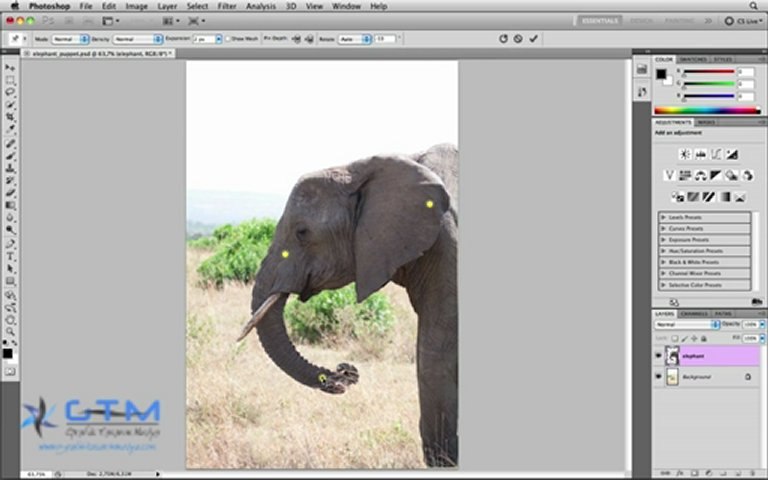Hide the Background layer via eye icon
Screen dimensions: 768x480
(x=658, y=377)
